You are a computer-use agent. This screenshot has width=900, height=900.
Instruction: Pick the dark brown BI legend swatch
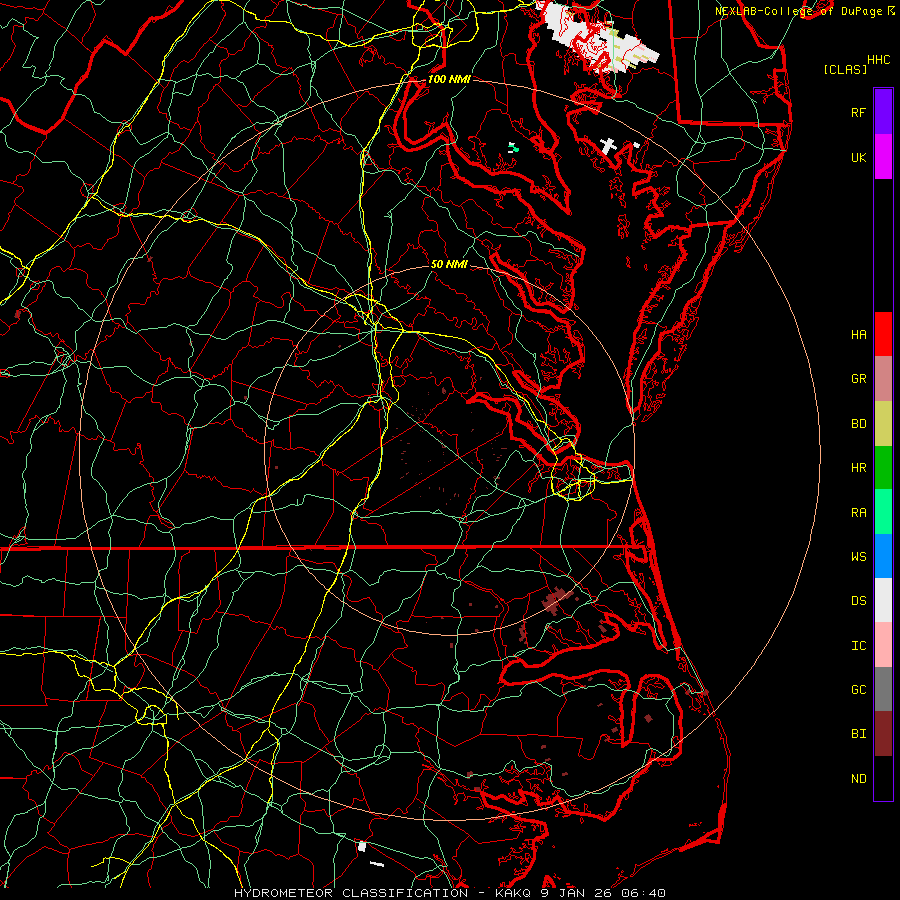883,734
